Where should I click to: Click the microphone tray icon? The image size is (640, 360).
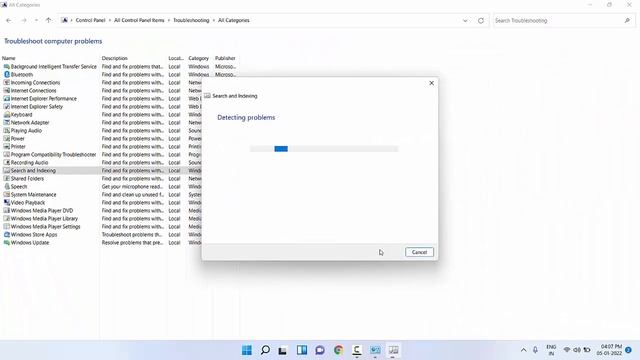point(535,350)
